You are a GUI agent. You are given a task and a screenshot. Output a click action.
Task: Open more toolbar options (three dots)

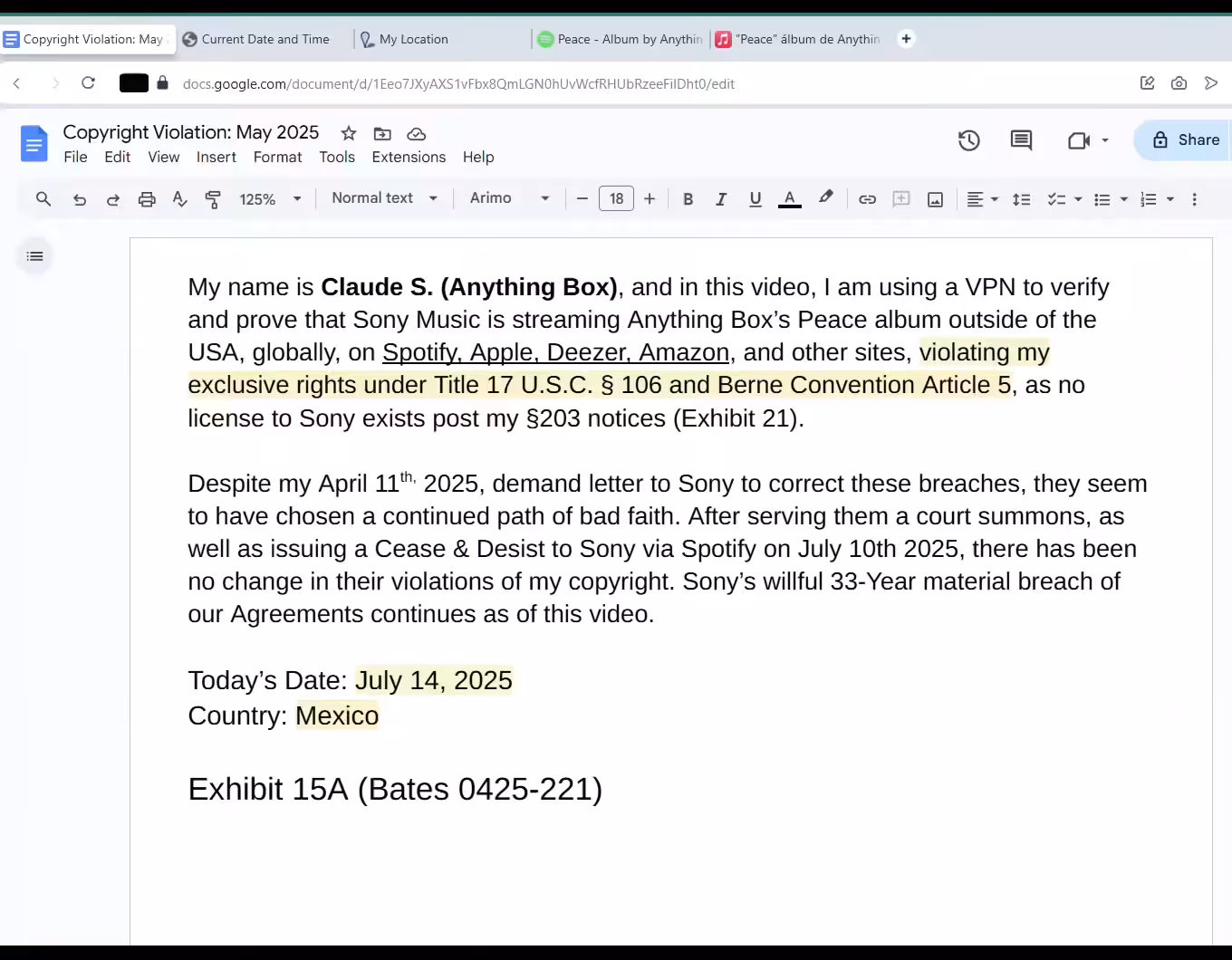(x=1195, y=199)
